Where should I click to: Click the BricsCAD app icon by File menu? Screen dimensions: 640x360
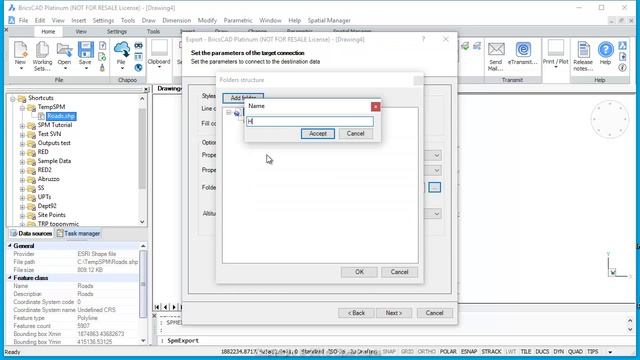12,20
